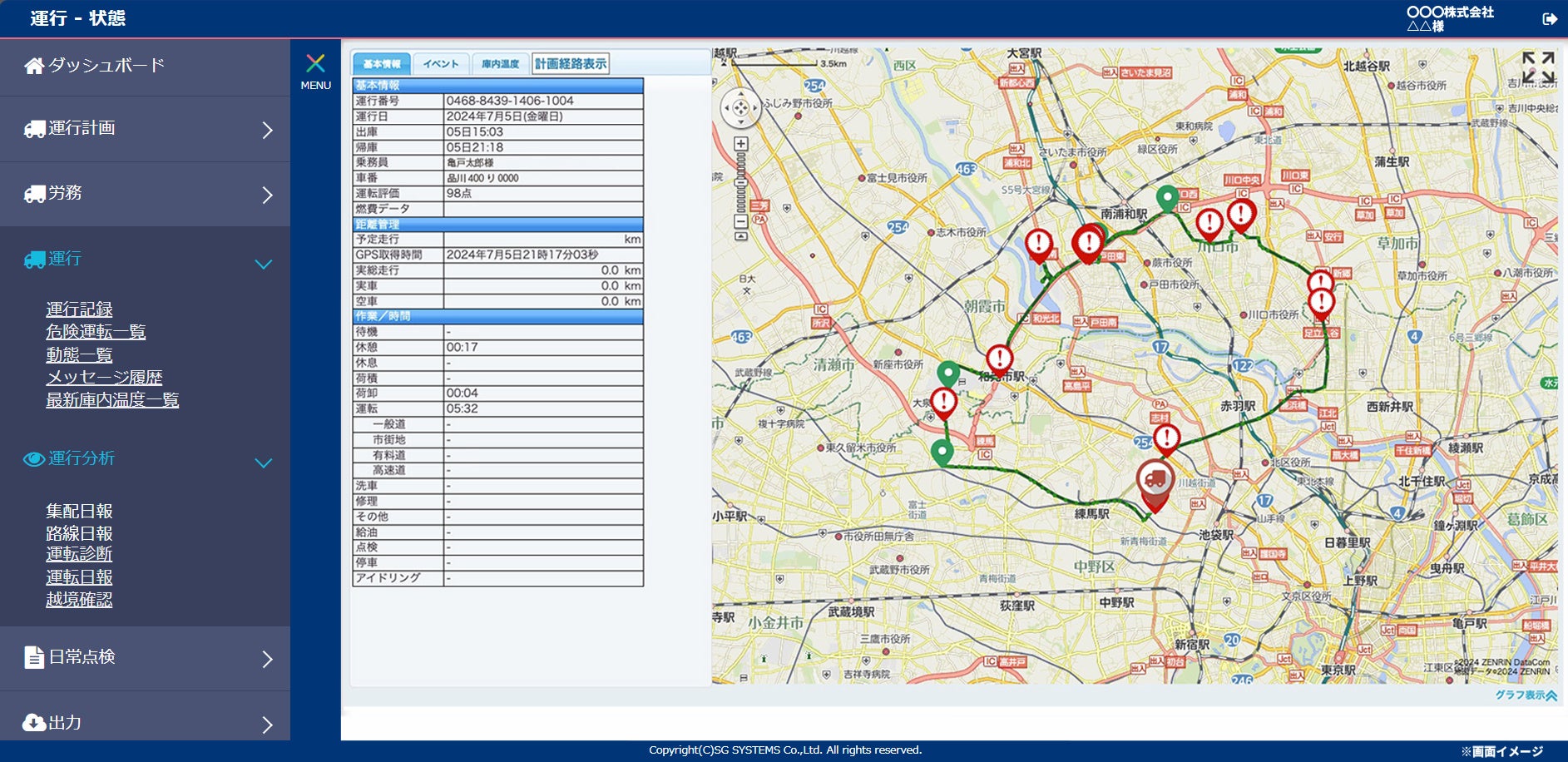The image size is (1568, 762).
Task: Click the warning marker near 足立 IC
Action: [x=1322, y=304]
